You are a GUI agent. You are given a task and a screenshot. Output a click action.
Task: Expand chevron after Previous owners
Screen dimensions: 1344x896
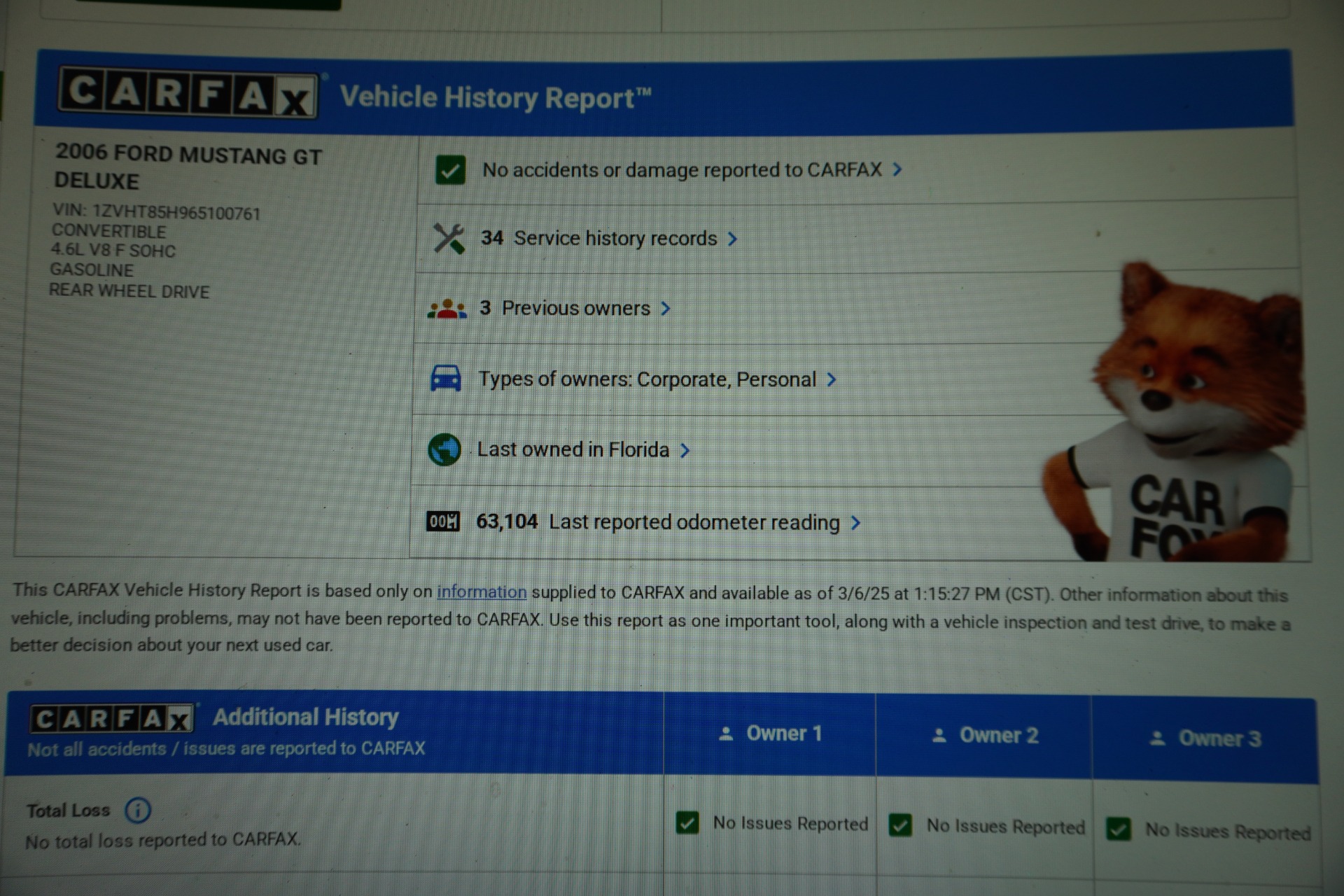pos(666,309)
